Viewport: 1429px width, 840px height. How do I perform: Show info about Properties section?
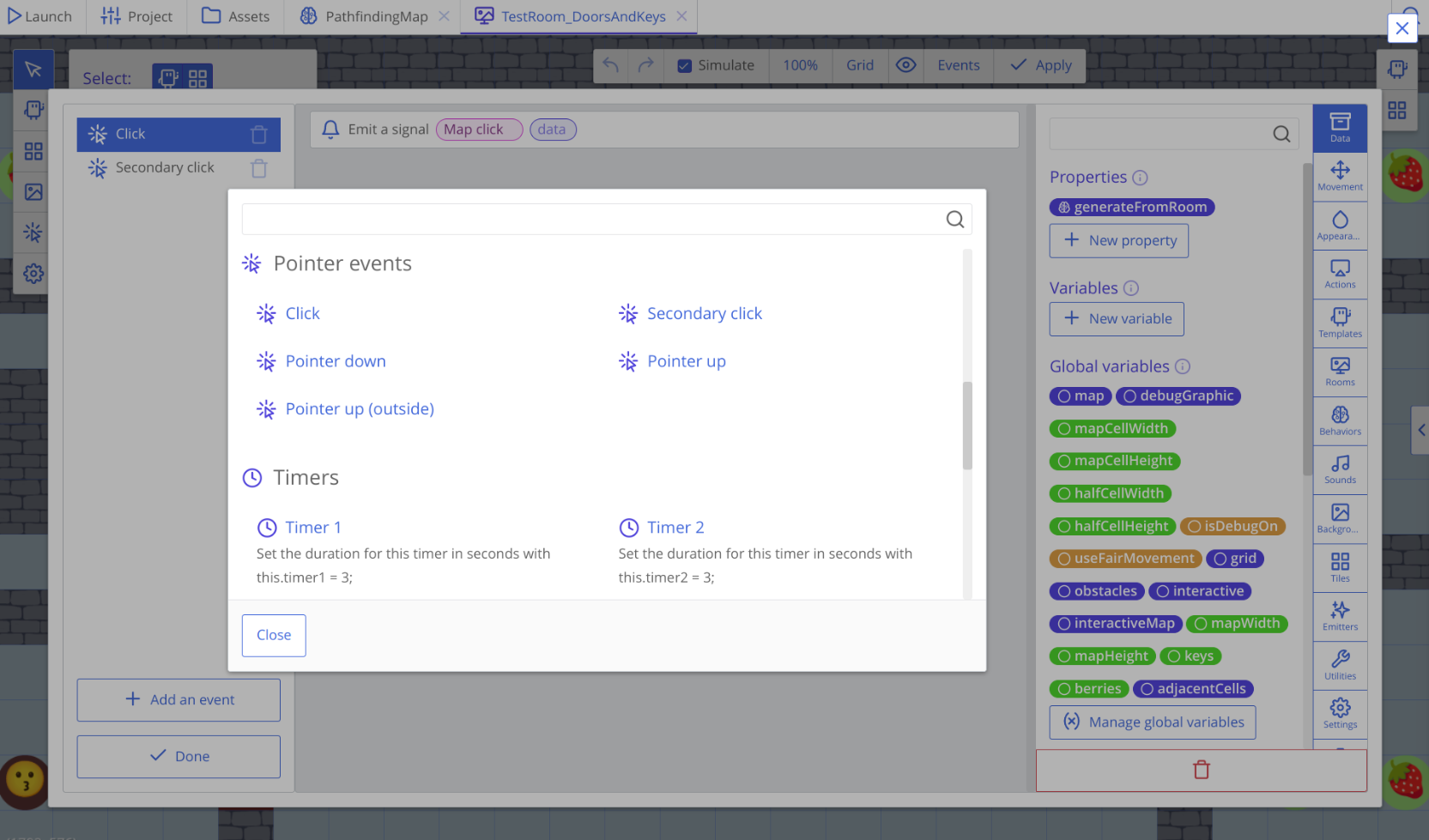(1140, 178)
